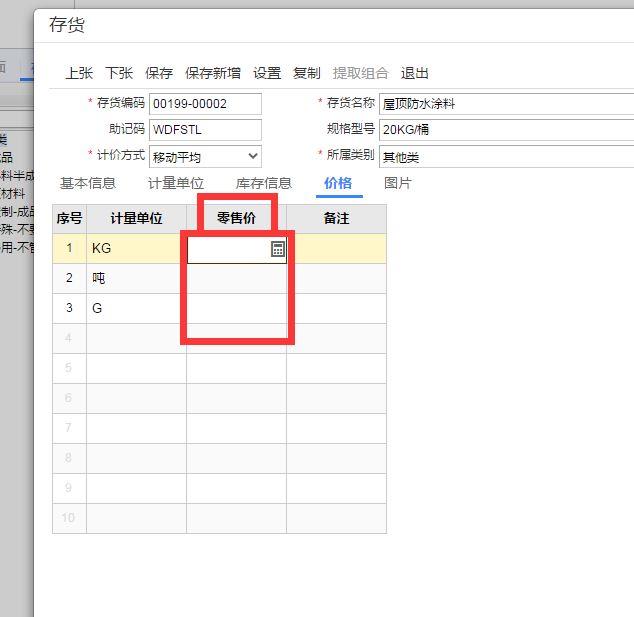Open 设置 in the toolbar

[267, 73]
